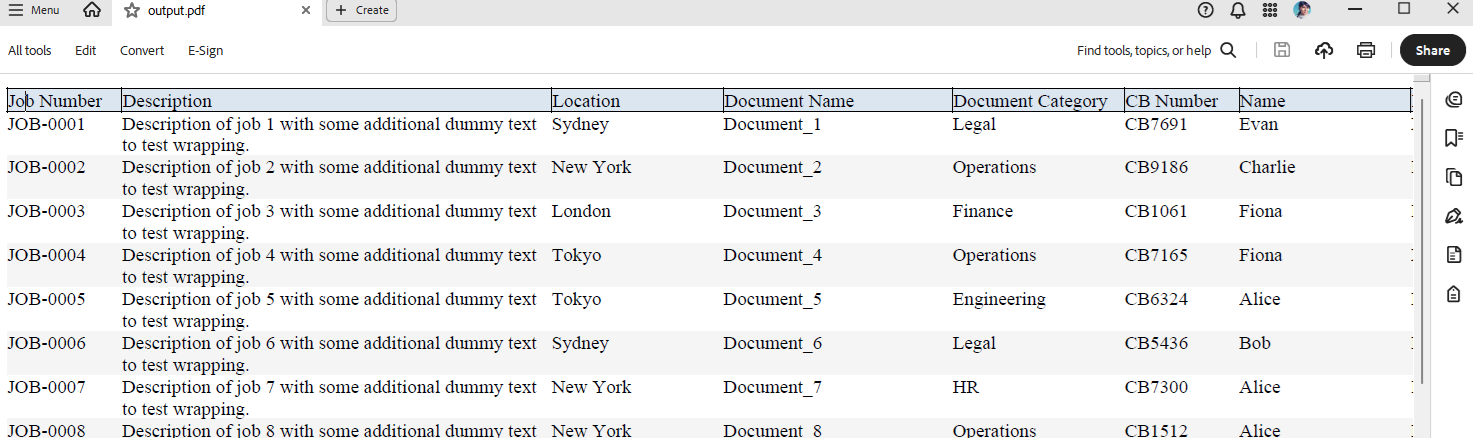Close the output.pdf tab
Image resolution: width=1473 pixels, height=438 pixels.
(307, 10)
